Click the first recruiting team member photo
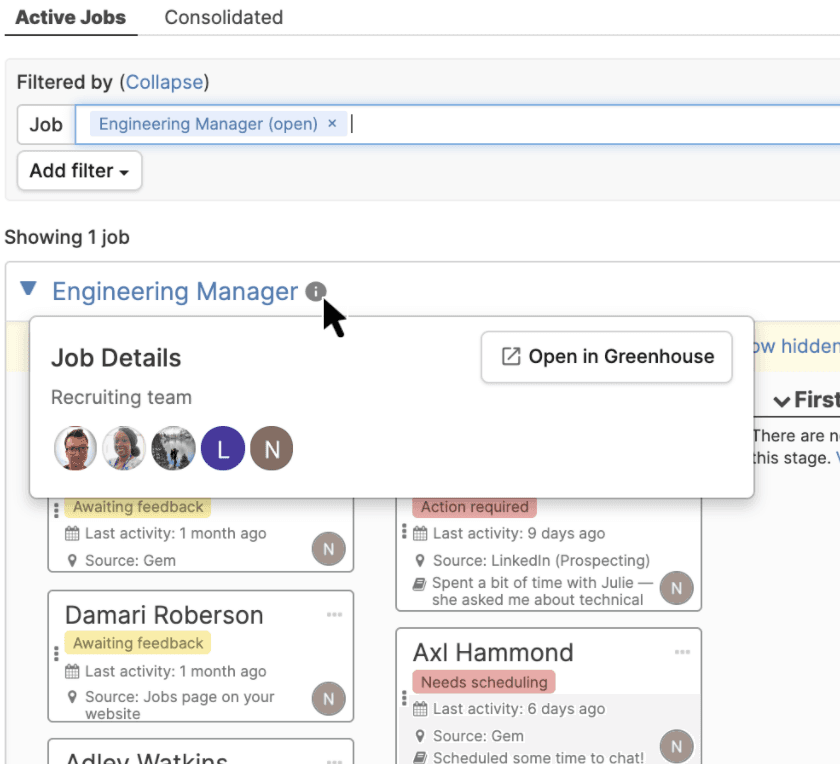The height and width of the screenshot is (764, 840). pos(75,448)
